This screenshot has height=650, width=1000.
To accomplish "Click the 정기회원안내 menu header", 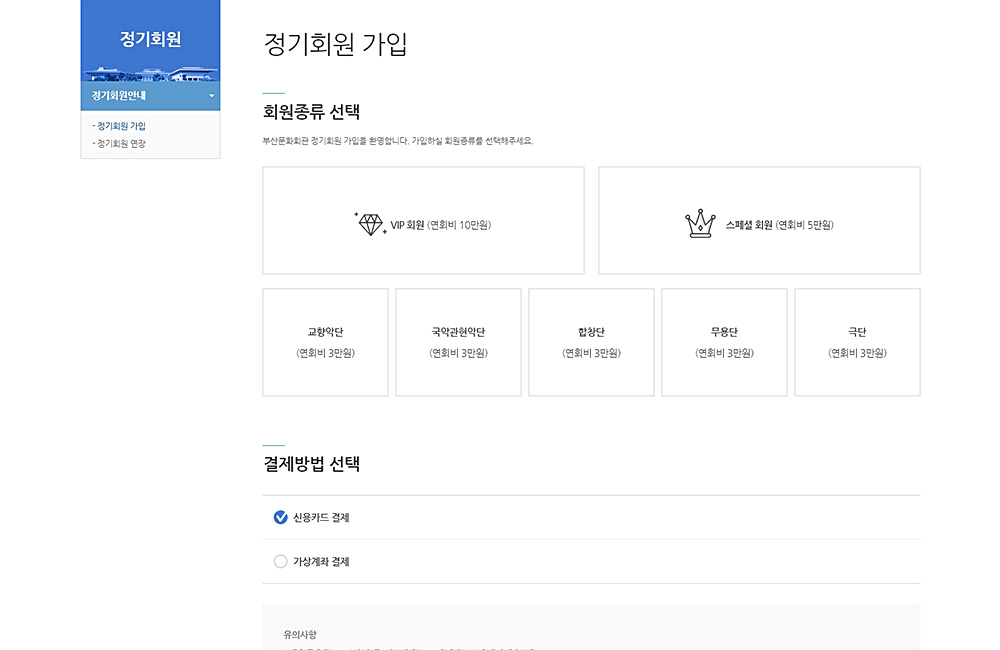I will [x=151, y=96].
